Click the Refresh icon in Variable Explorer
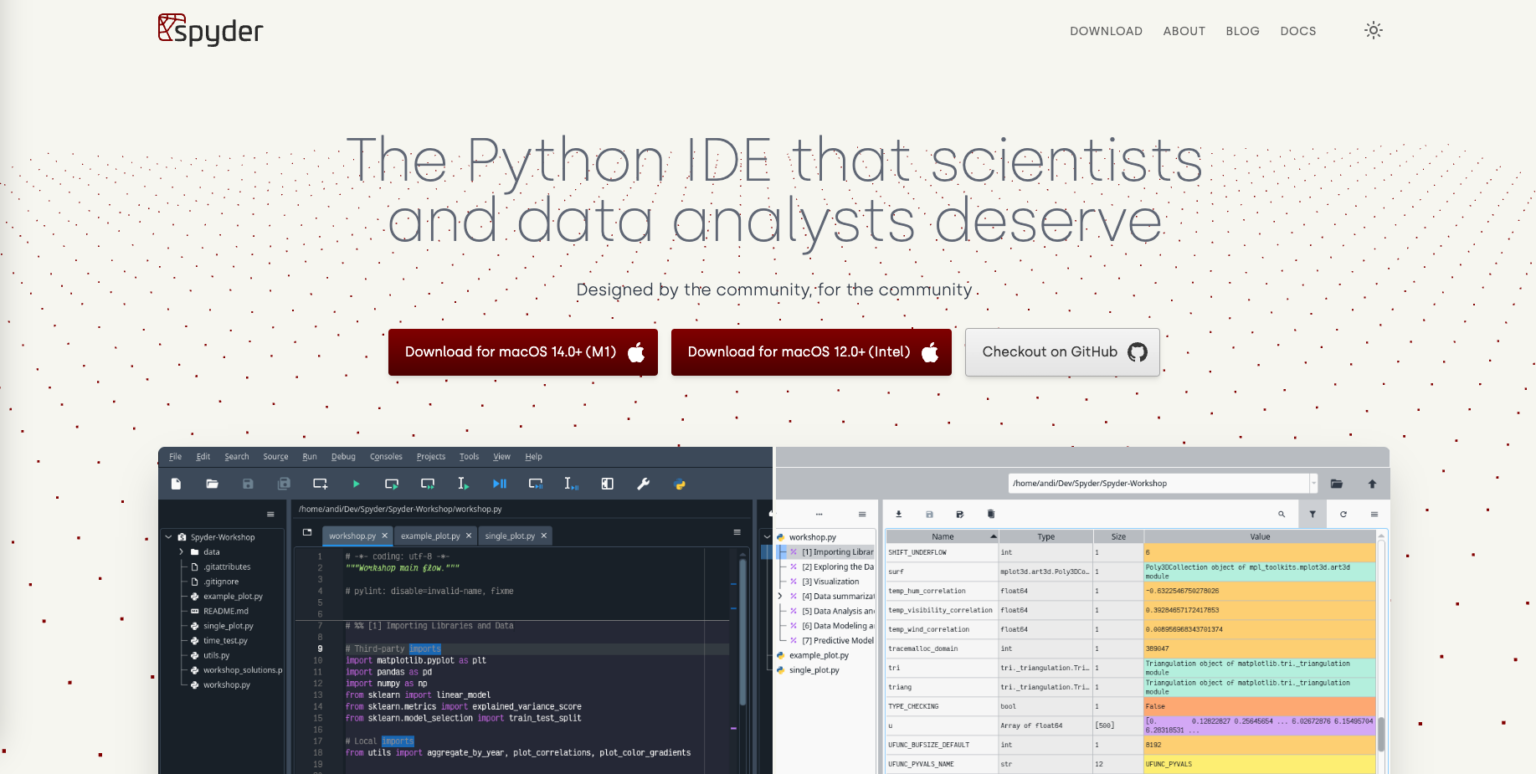 [x=1343, y=514]
